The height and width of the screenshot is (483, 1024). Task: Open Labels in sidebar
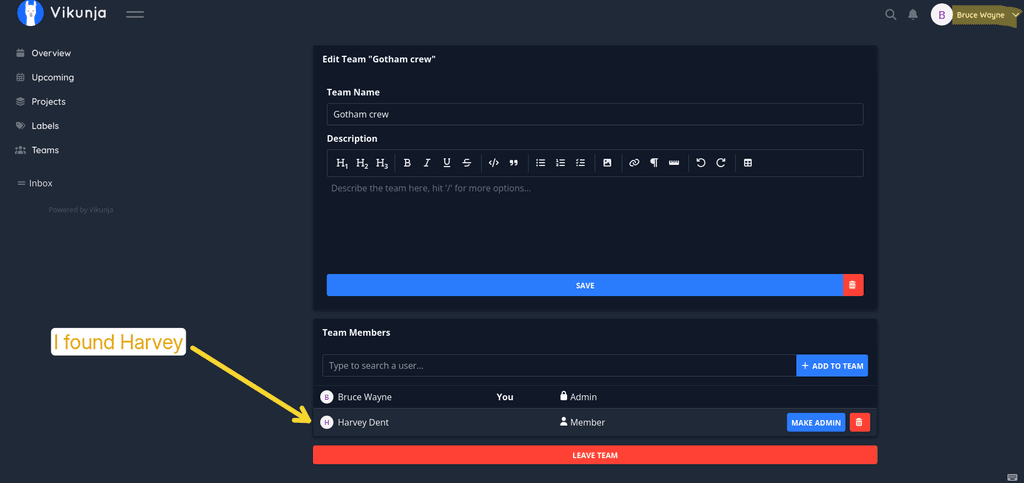[x=45, y=125]
